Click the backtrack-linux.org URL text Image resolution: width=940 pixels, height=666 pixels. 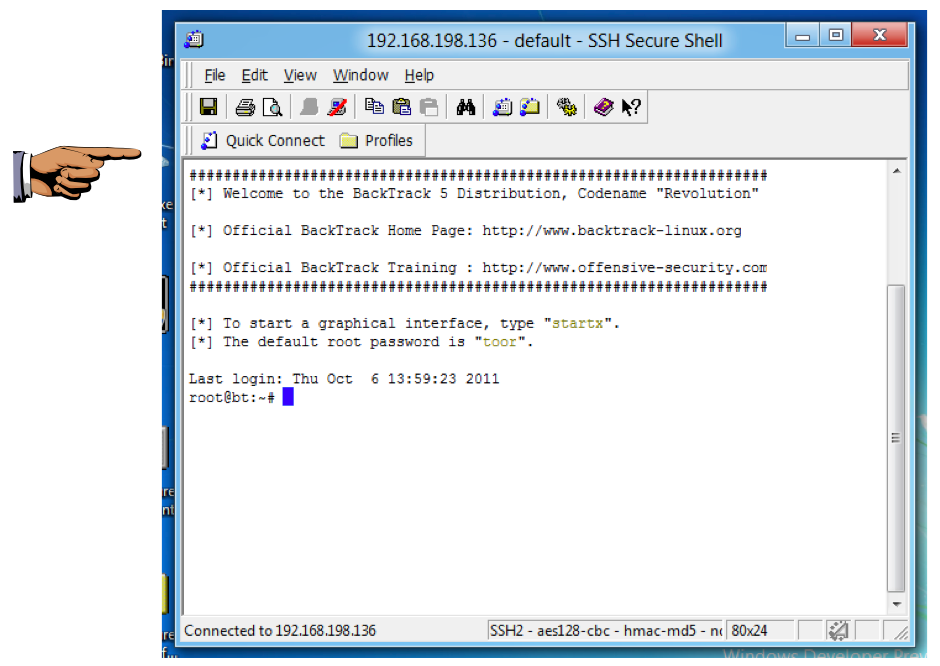click(x=611, y=231)
